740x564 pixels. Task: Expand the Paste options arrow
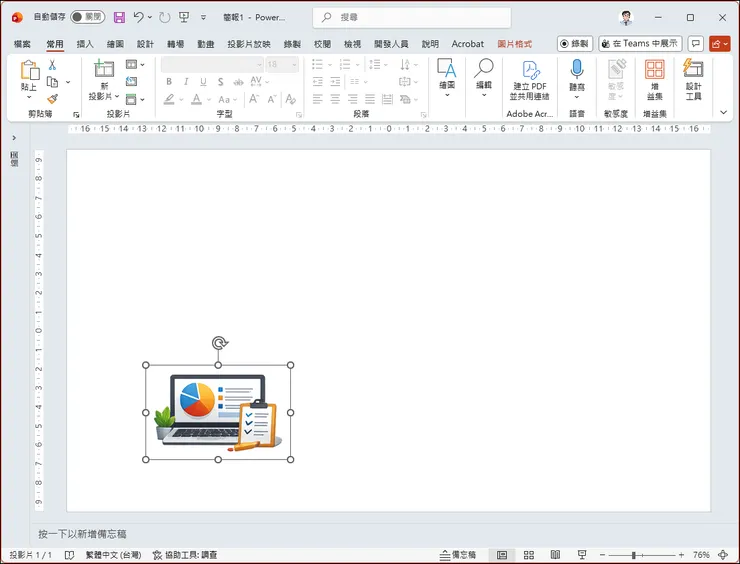(x=29, y=97)
